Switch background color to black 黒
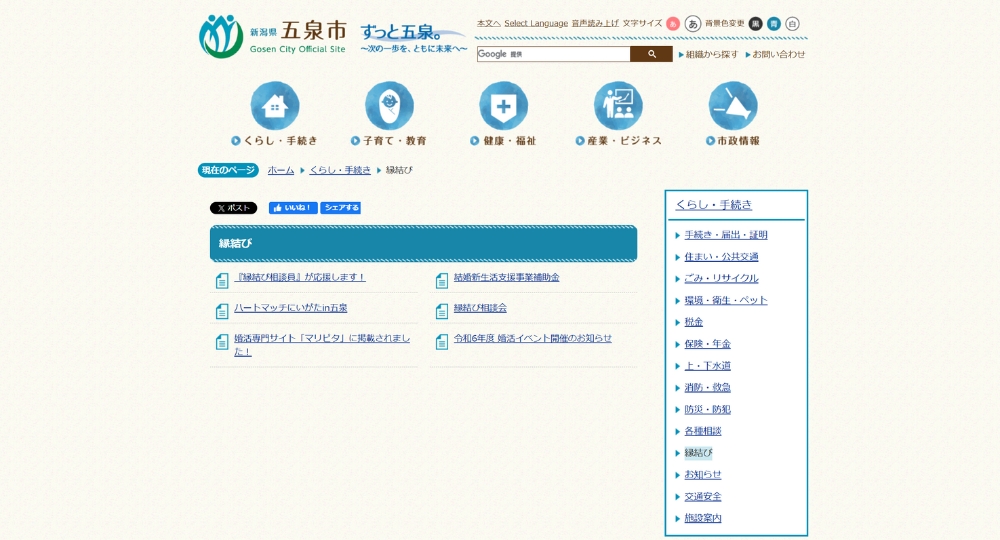This screenshot has width=1000, height=540. pyautogui.click(x=755, y=23)
